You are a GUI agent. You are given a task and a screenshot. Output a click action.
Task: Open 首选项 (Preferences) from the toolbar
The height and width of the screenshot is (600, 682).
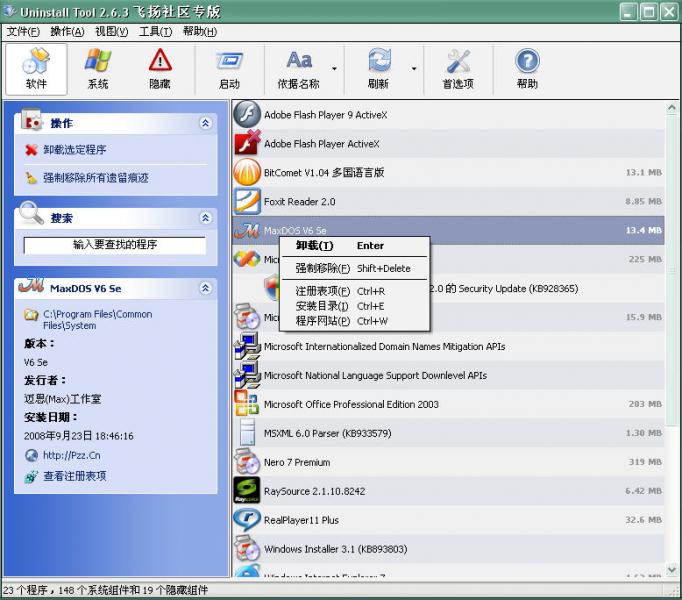point(458,69)
